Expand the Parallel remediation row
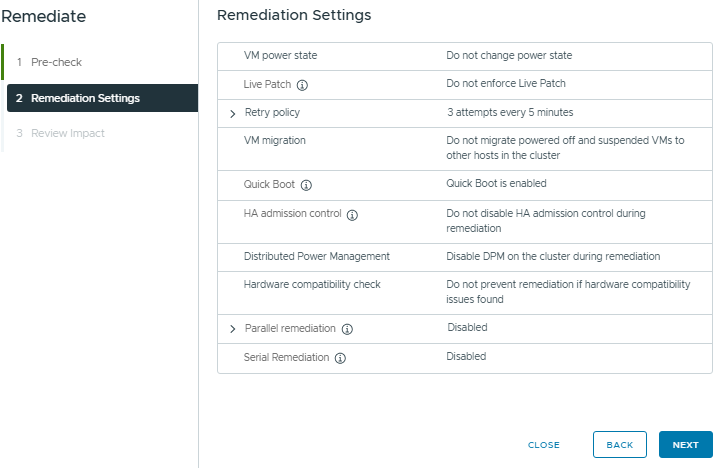The height and width of the screenshot is (468, 724). [233, 329]
